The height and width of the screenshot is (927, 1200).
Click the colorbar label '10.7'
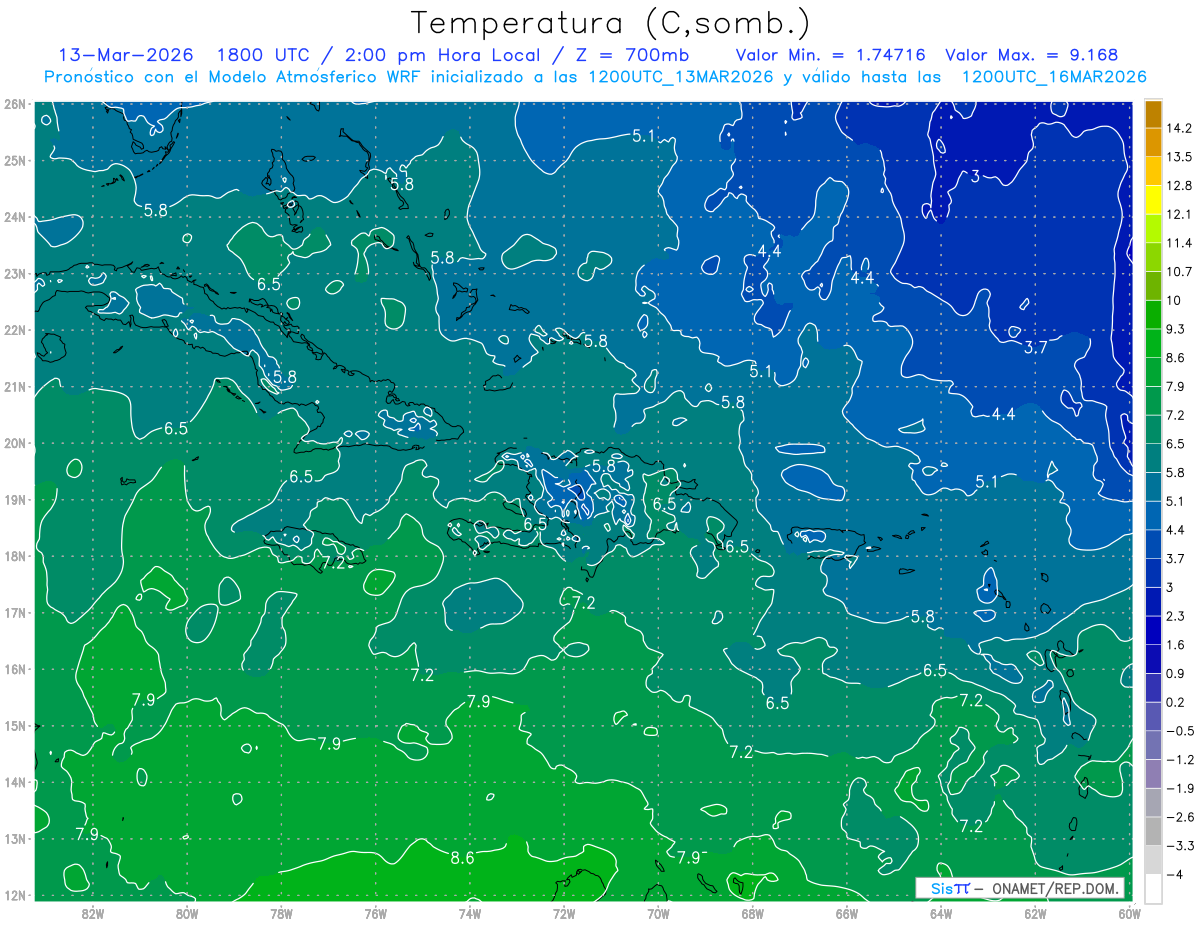coord(1179,272)
